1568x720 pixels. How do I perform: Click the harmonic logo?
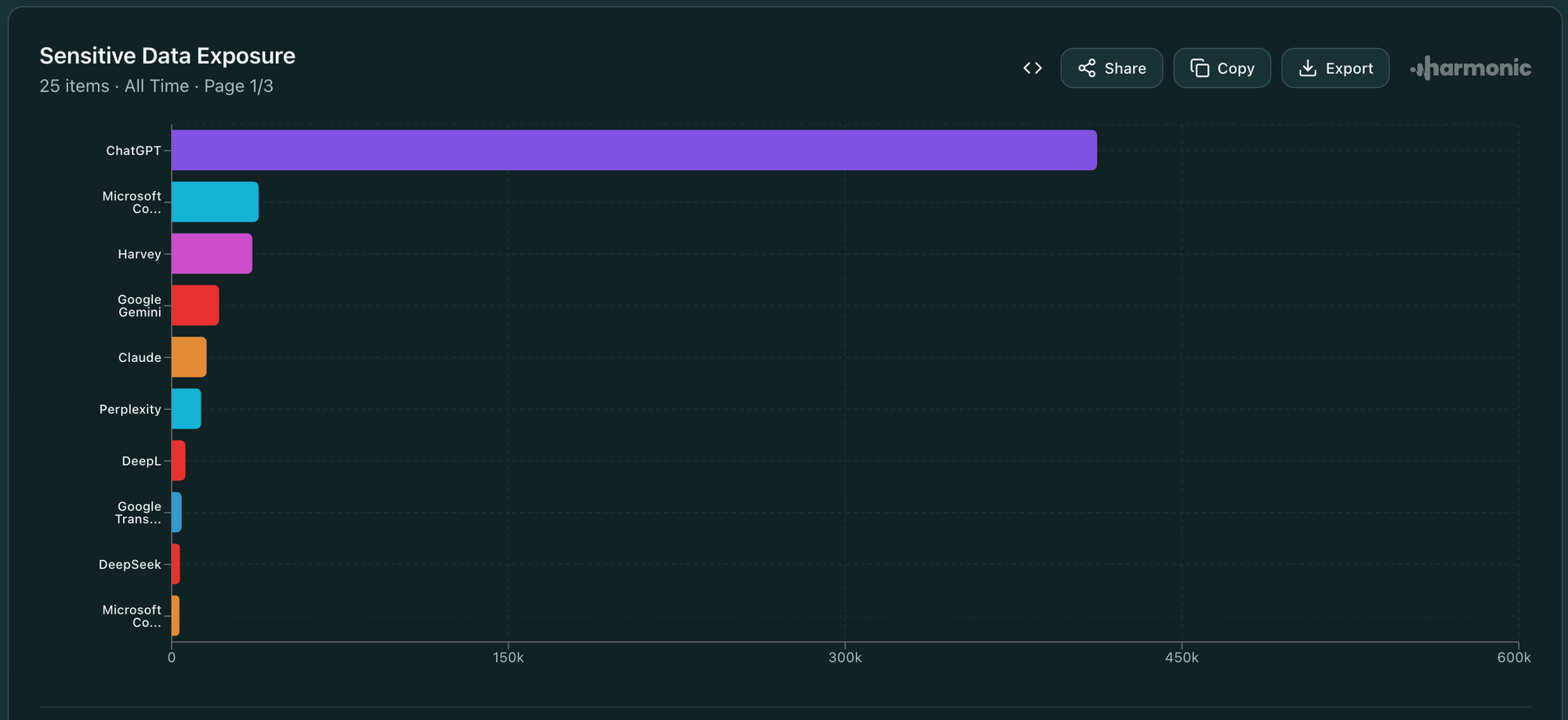pos(1471,68)
